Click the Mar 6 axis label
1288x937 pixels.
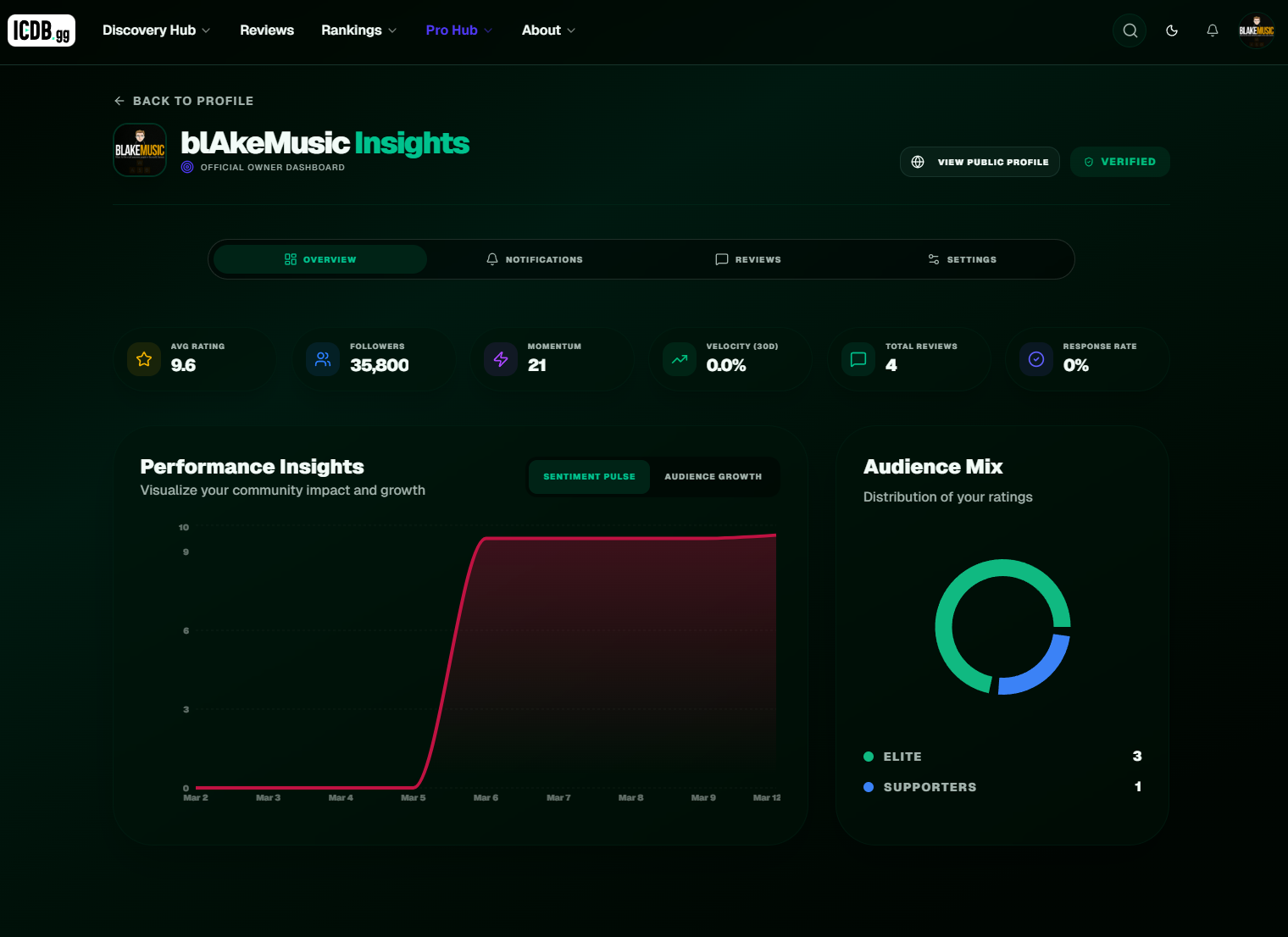click(x=486, y=798)
